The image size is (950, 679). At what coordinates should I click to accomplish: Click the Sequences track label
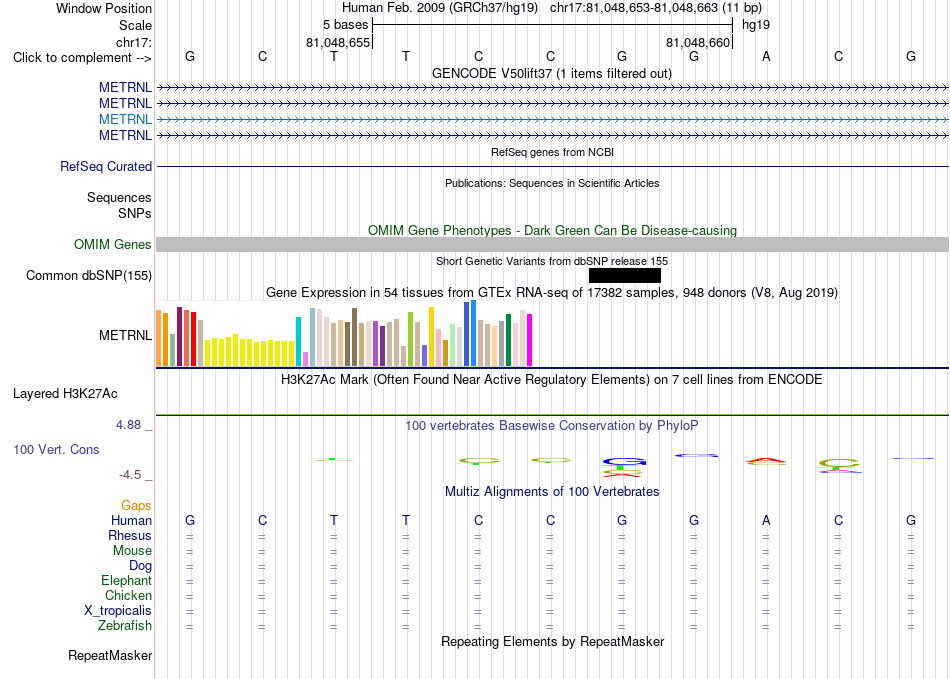point(119,197)
